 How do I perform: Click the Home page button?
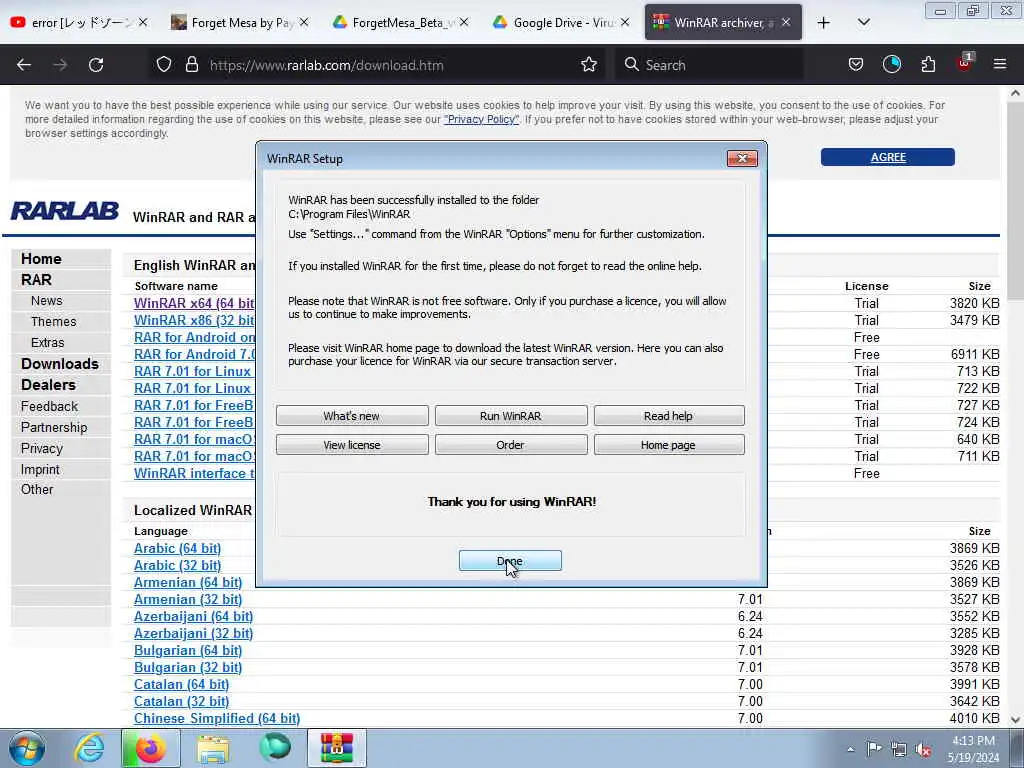point(669,445)
